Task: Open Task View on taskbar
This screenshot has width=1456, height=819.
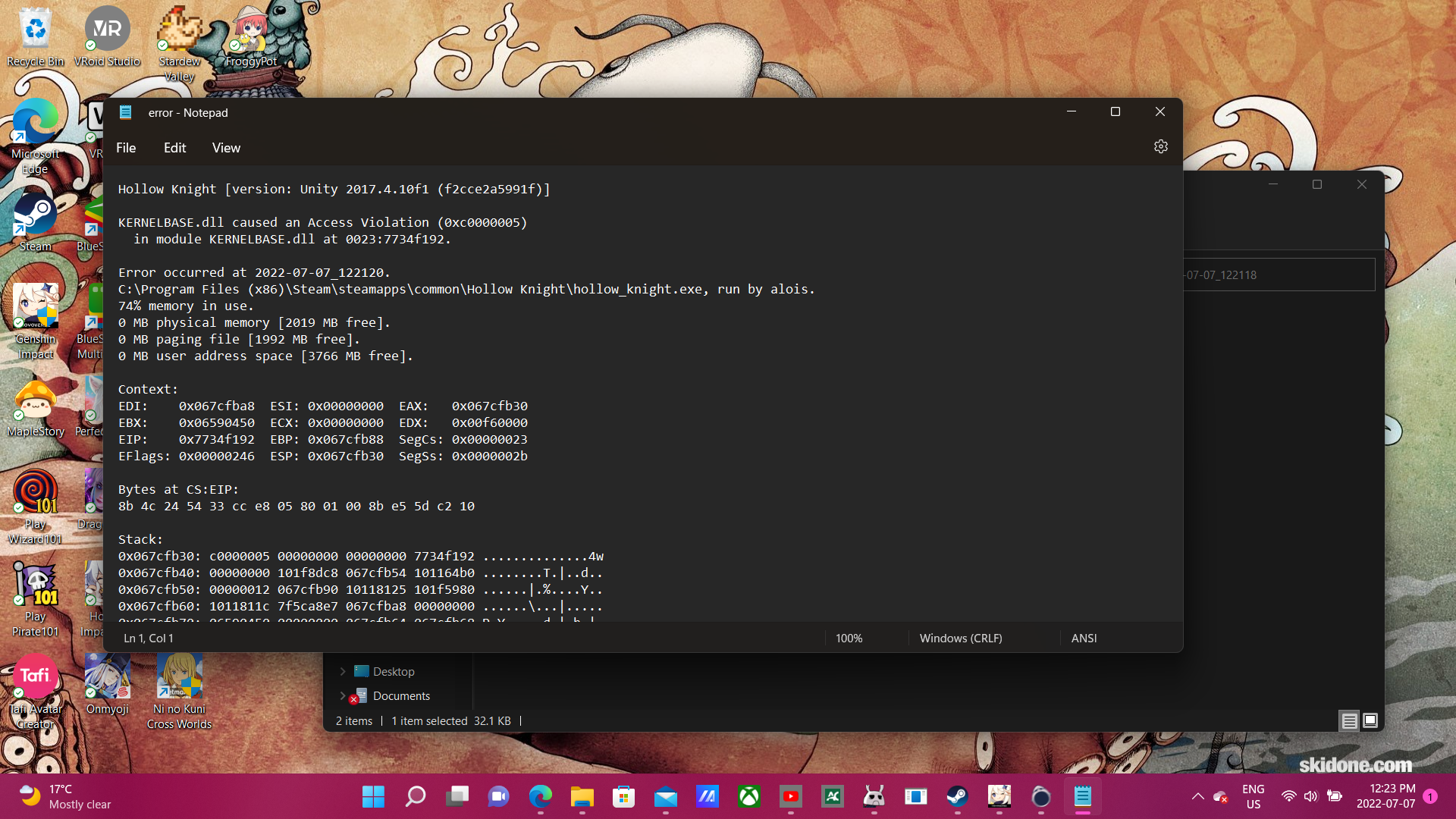Action: pos(457,796)
